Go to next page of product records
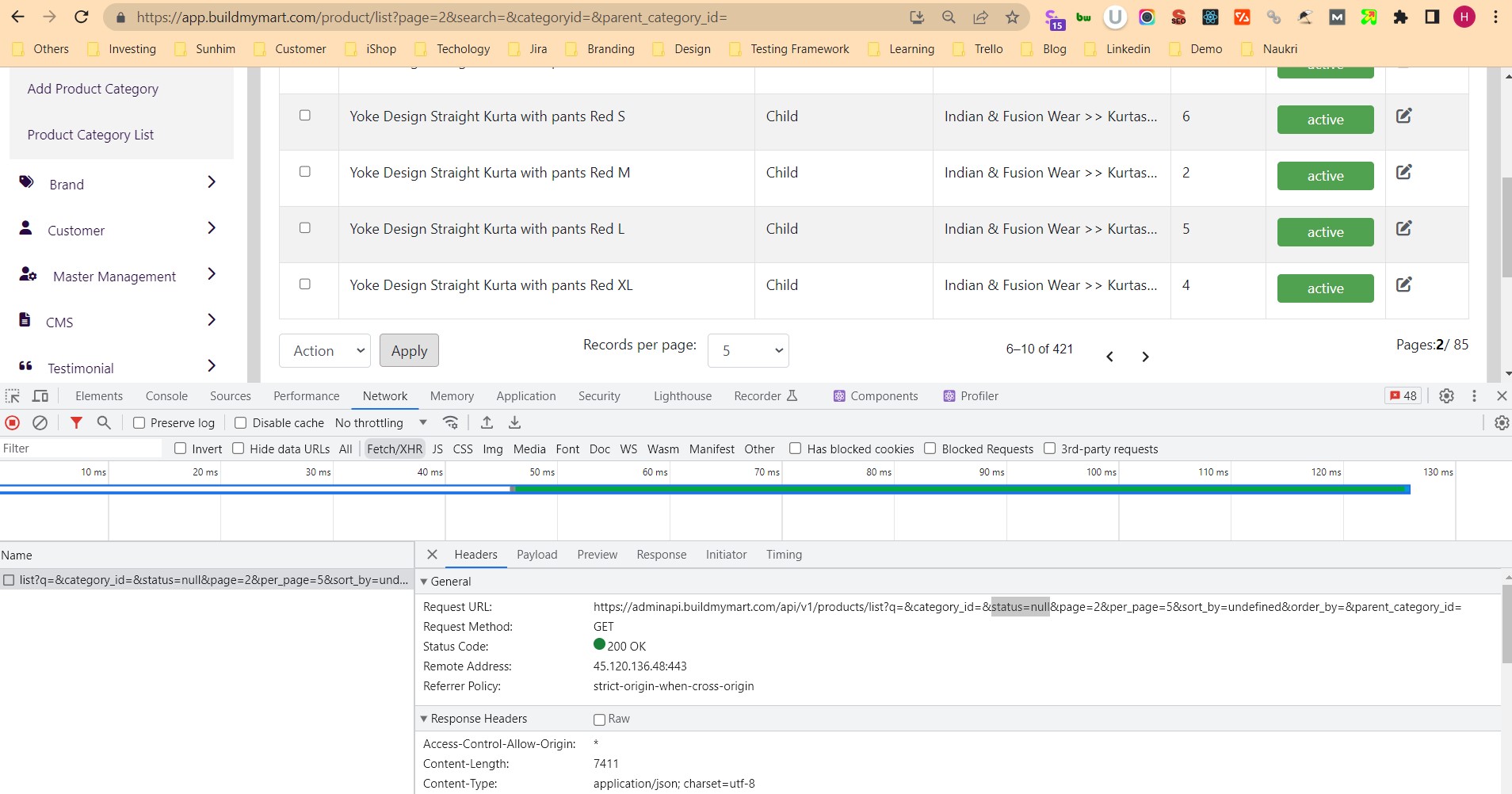This screenshot has width=1512, height=794. pos(1145,357)
